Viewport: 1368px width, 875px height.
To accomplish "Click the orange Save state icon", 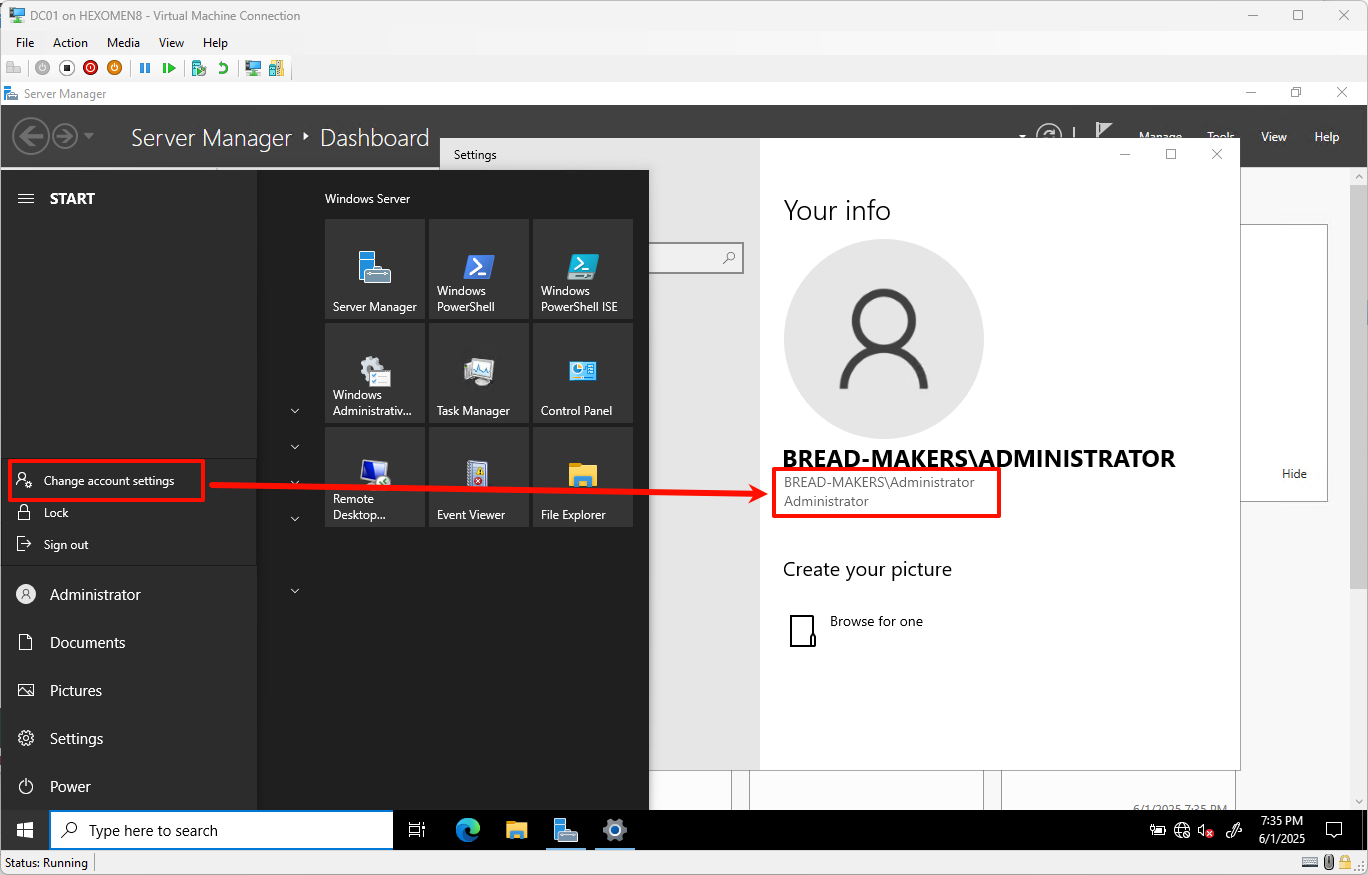I will point(114,68).
